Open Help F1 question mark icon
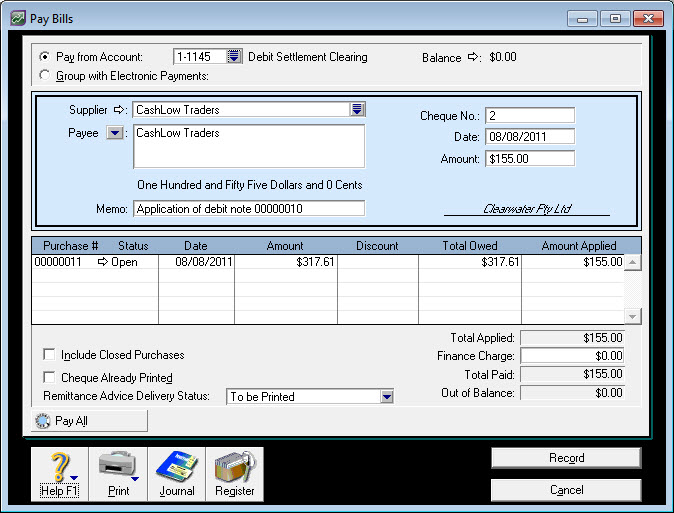Screen dimensions: 674x513 pyautogui.click(x=59, y=473)
